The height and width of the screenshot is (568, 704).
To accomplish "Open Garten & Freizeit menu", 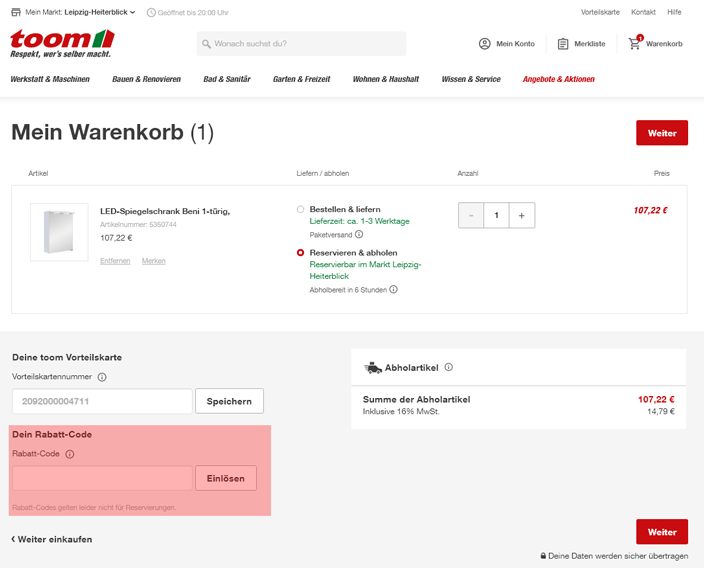I will 301,79.
